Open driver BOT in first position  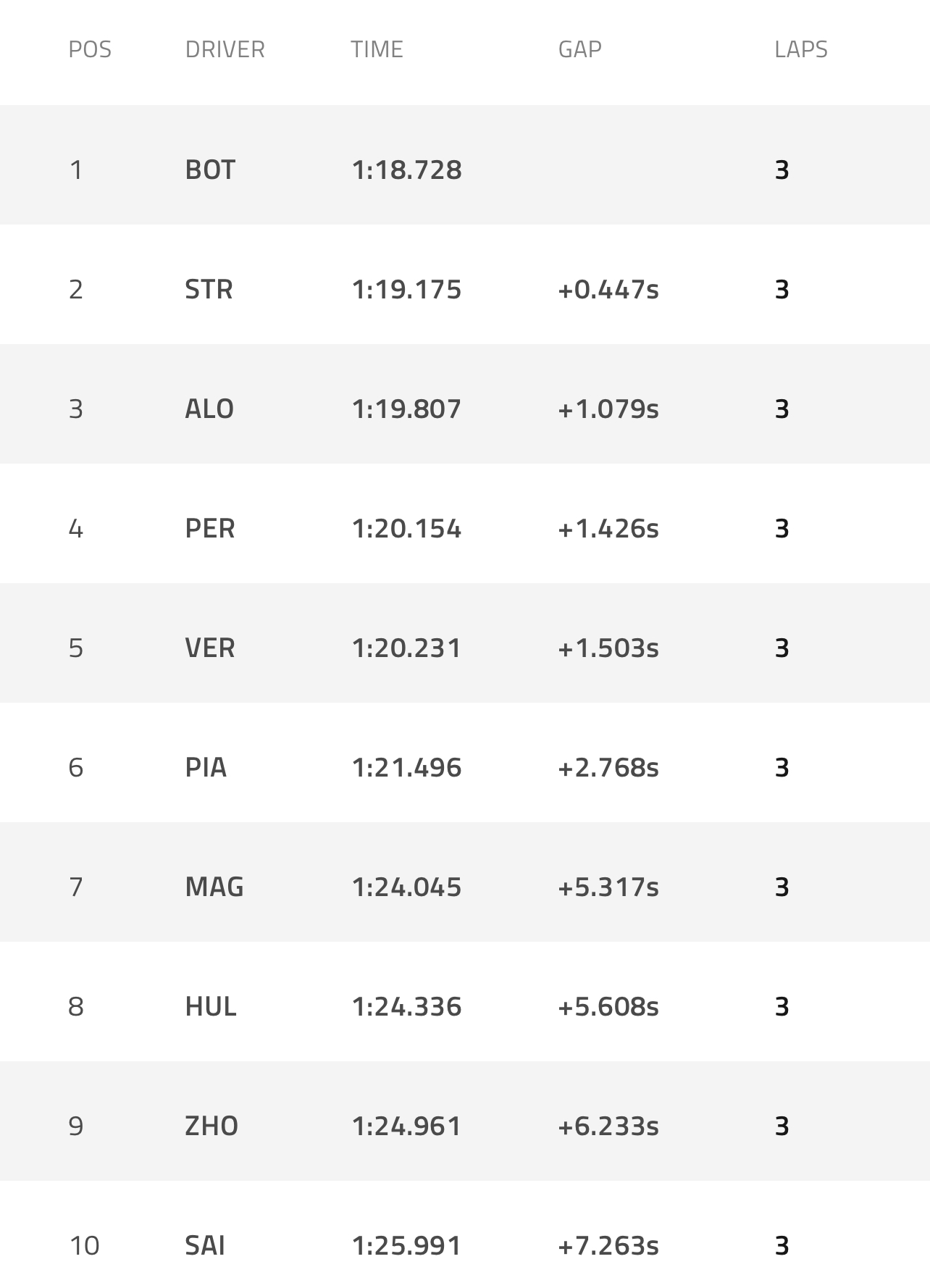pos(210,170)
